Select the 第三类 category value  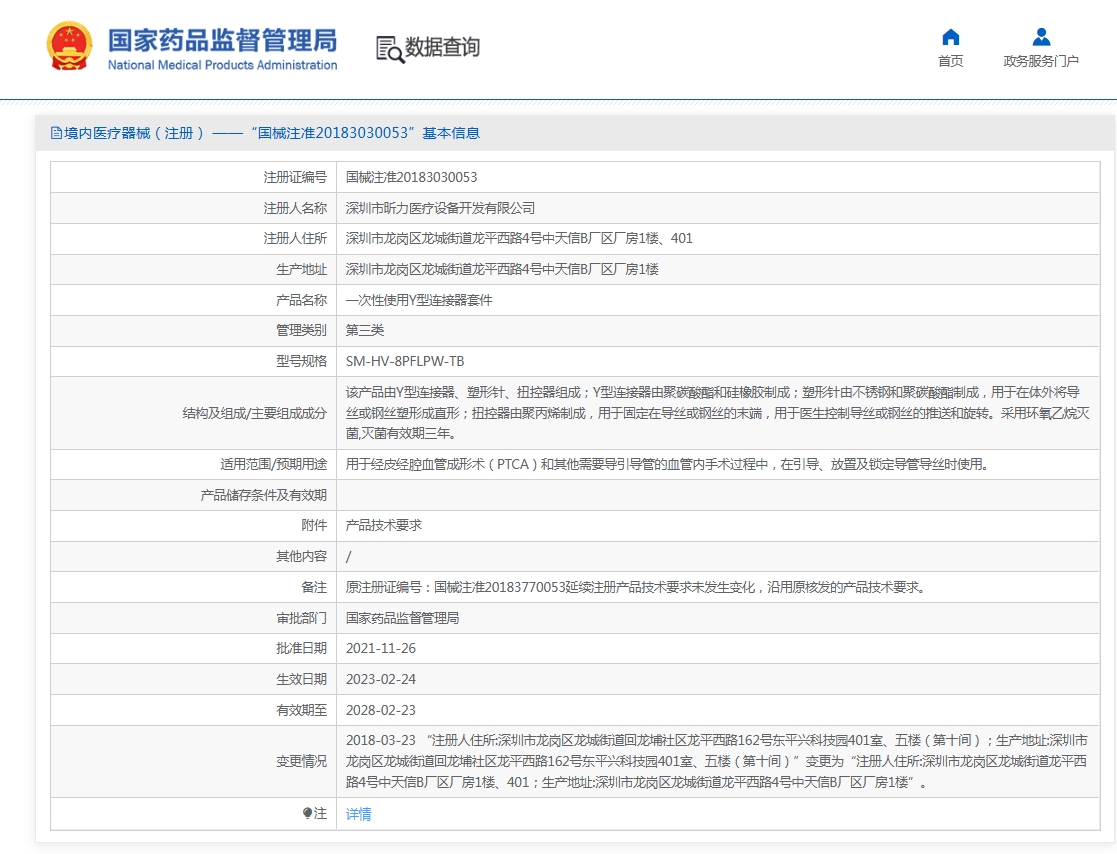coord(365,330)
